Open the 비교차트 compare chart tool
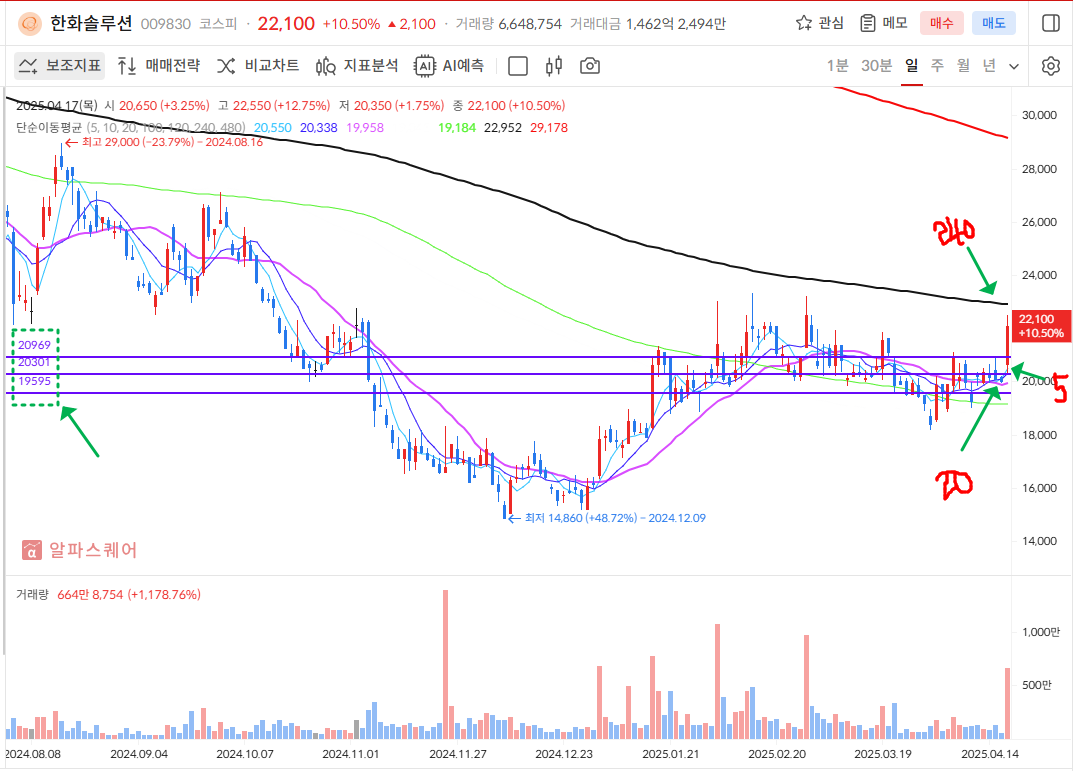1073x771 pixels. (x=258, y=66)
